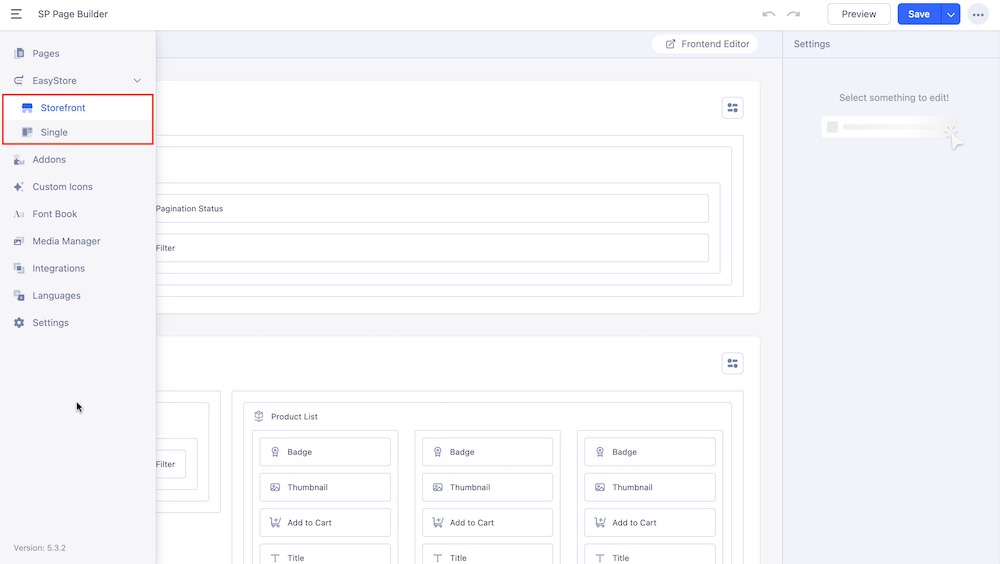
Task: Open the Save button dropdown arrow
Action: 950,14
